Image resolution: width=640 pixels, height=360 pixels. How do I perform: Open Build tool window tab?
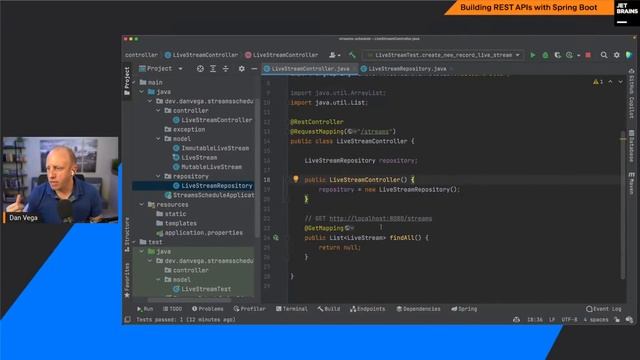click(x=329, y=309)
